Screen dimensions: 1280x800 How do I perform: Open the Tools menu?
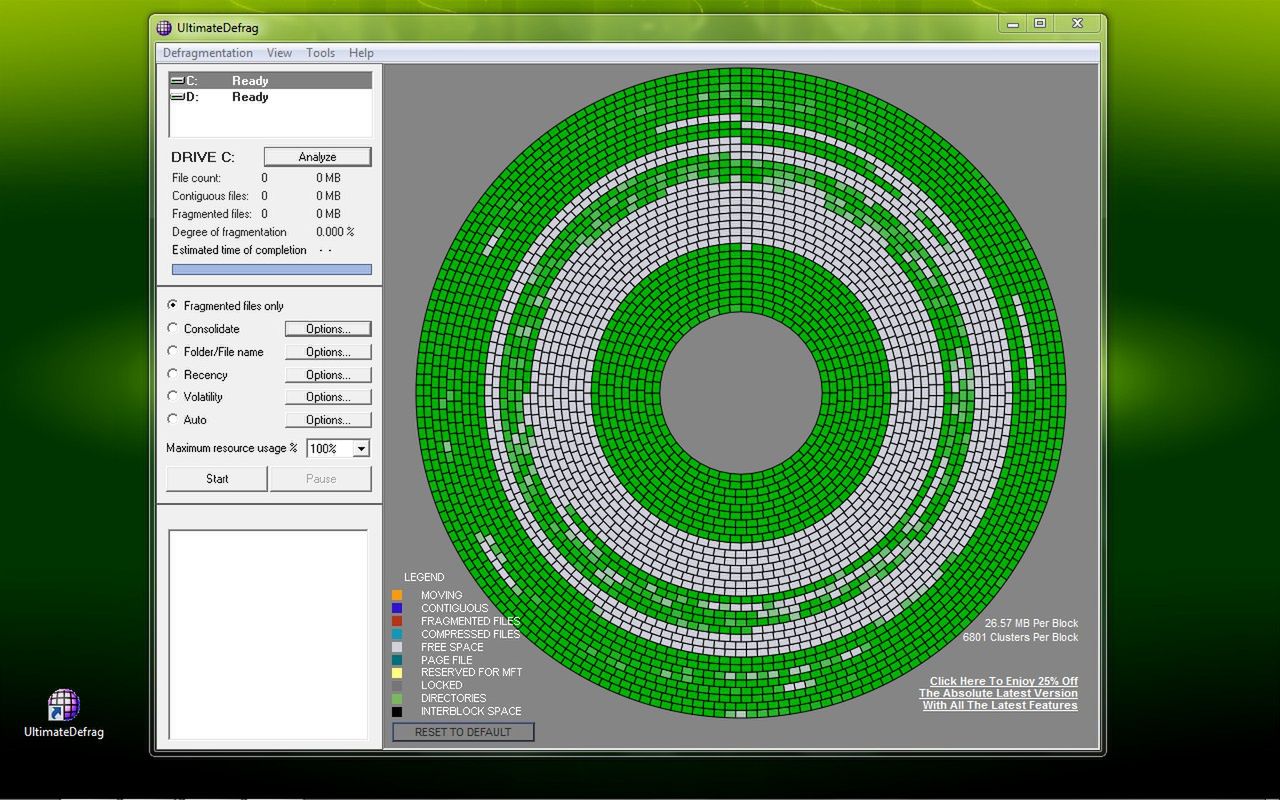click(320, 53)
